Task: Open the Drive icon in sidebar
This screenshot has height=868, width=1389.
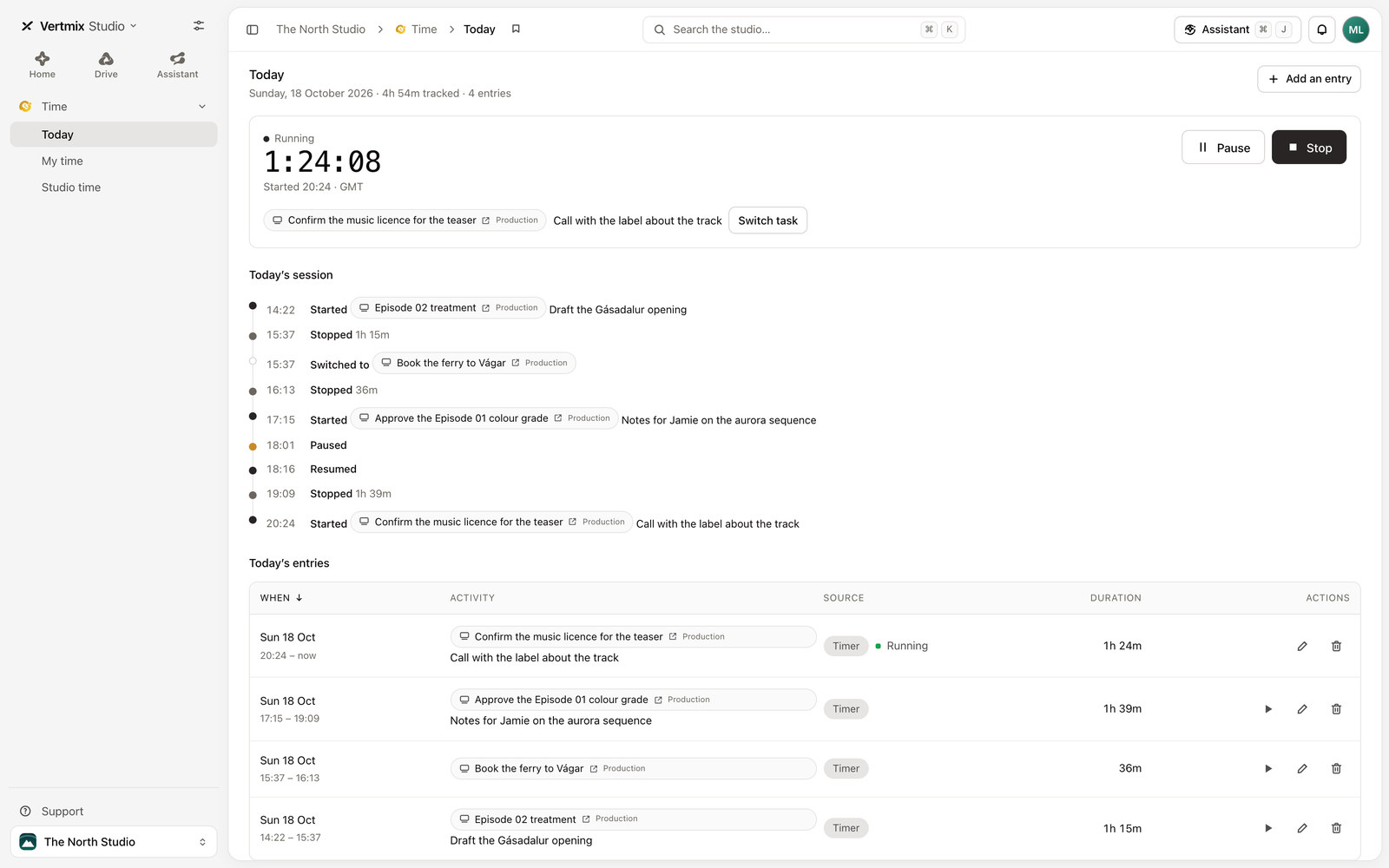Action: [x=106, y=65]
